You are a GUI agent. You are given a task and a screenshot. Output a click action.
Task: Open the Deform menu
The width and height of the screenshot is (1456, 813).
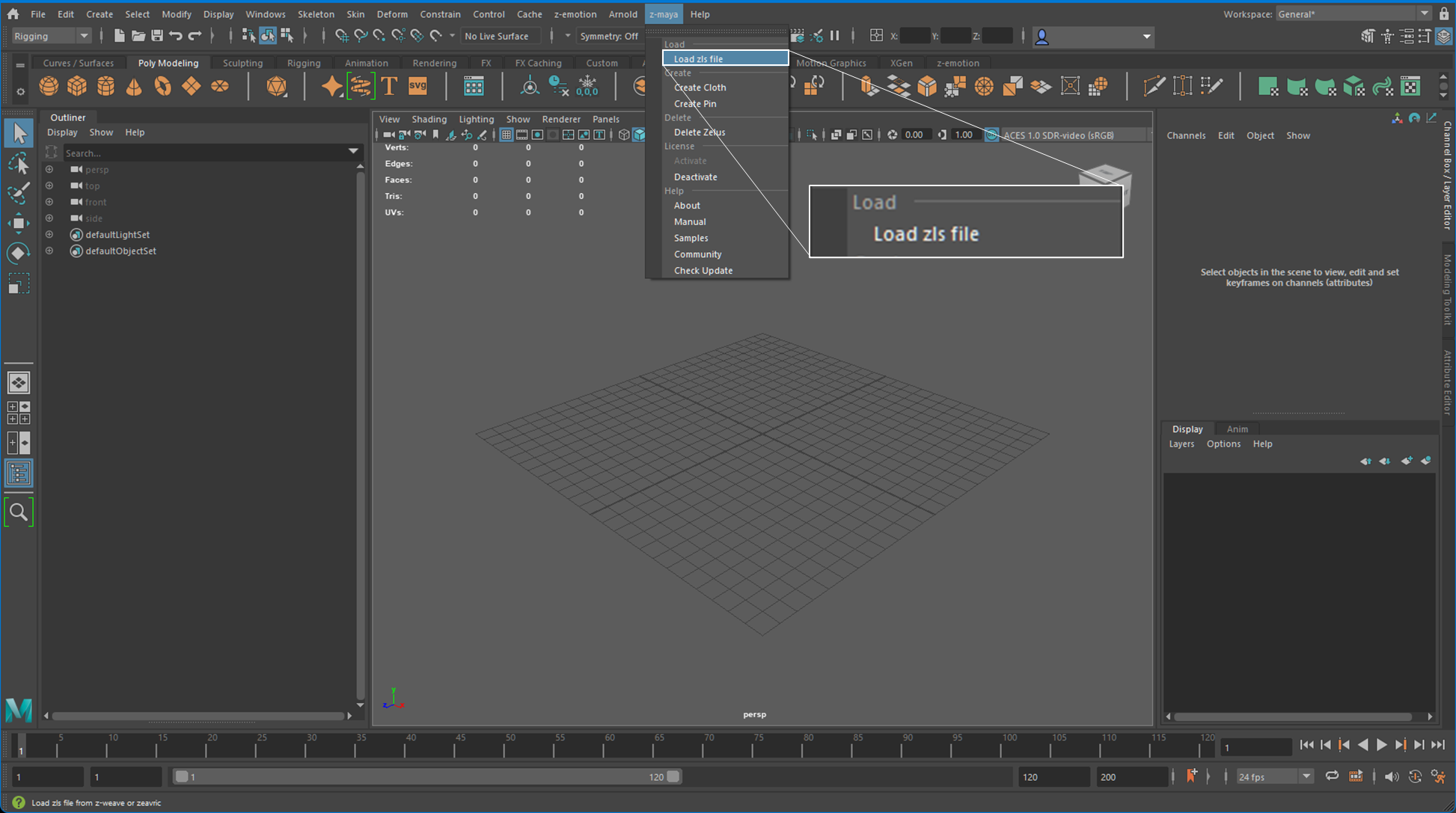tap(392, 13)
